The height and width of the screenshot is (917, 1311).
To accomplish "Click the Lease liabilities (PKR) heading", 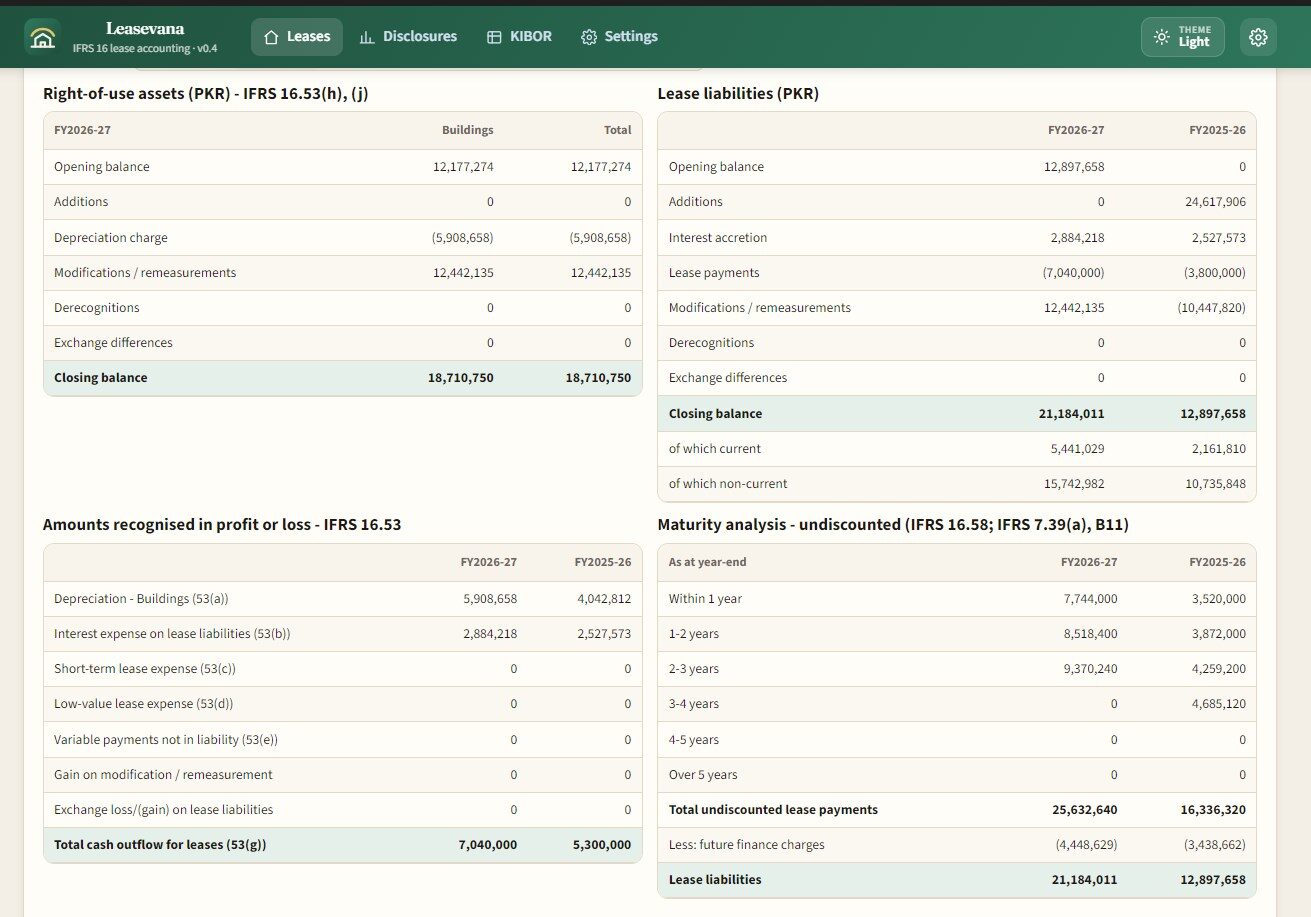I will pos(738,94).
